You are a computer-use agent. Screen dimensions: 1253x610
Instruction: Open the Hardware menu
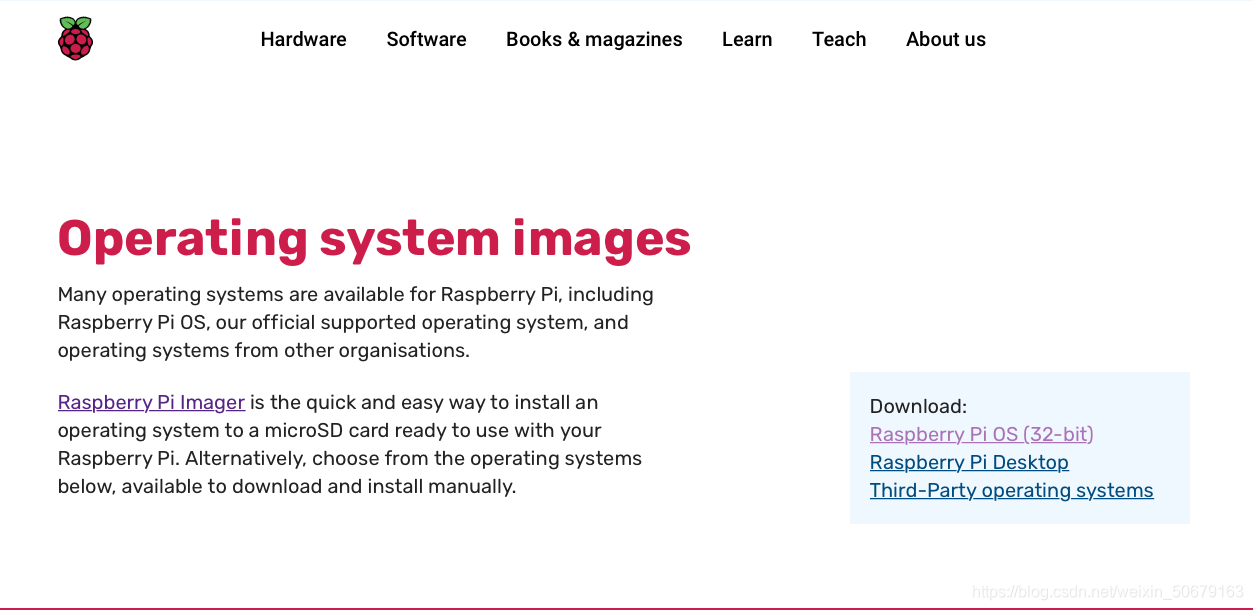pos(303,39)
